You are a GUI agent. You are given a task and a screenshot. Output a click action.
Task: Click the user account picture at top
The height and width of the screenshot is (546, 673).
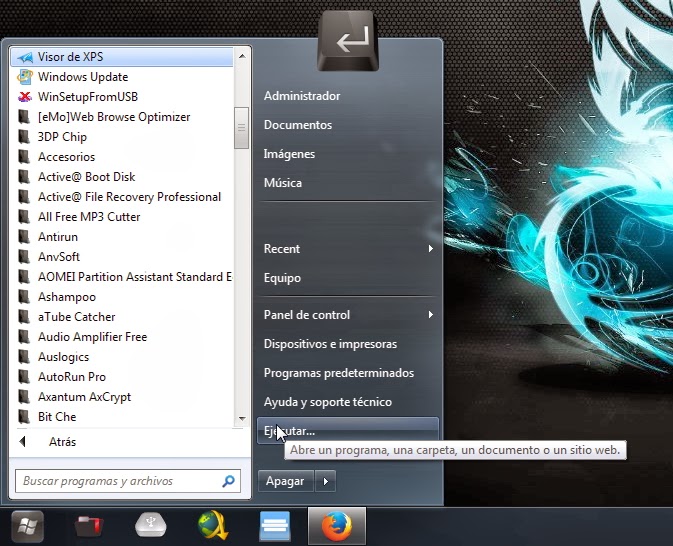point(348,41)
